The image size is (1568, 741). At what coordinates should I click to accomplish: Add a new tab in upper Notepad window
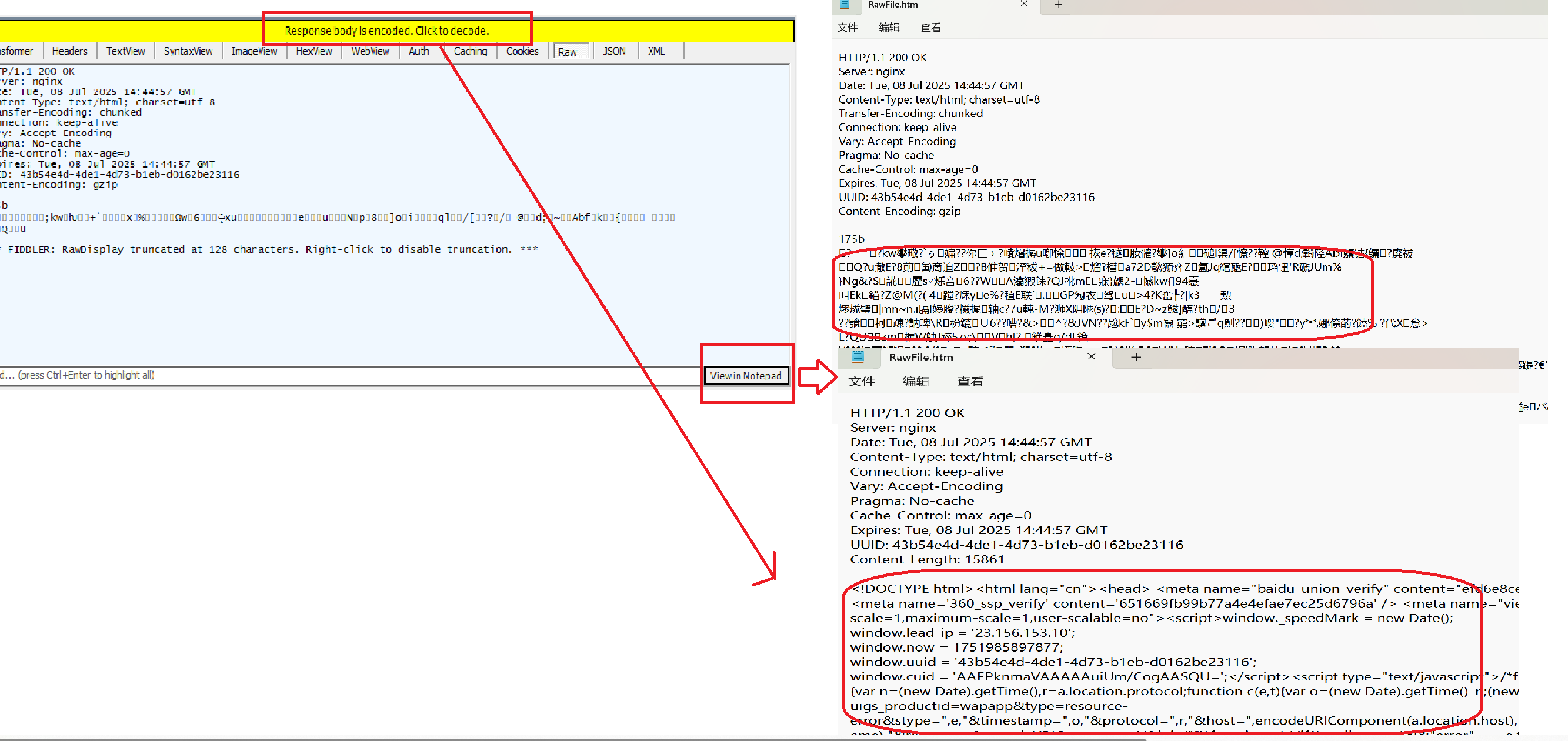click(1058, 5)
